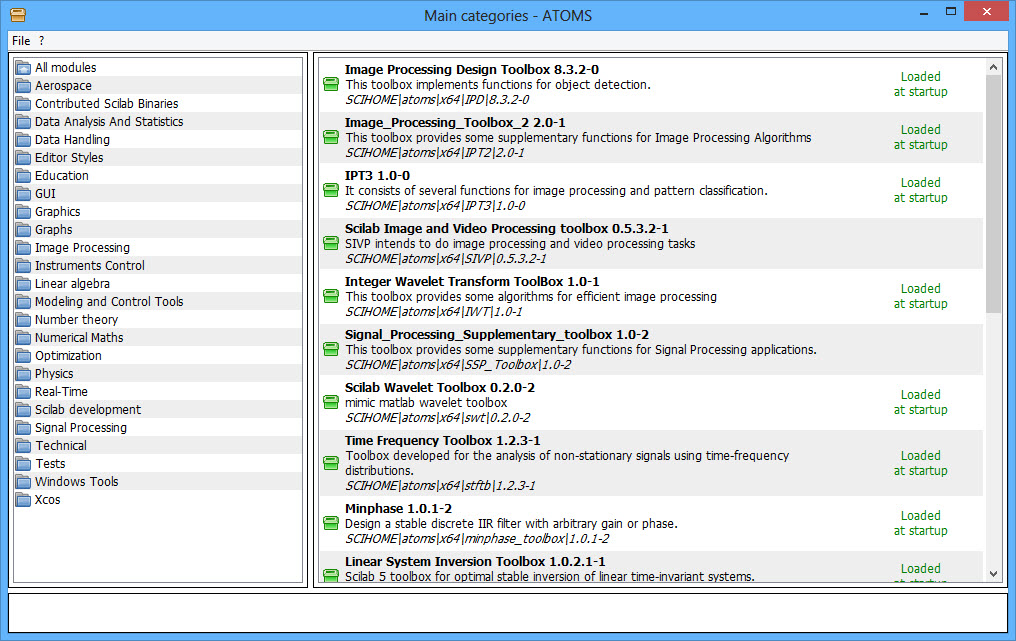Select the Linear algebra category
This screenshot has height=641, width=1016.
coord(158,284)
